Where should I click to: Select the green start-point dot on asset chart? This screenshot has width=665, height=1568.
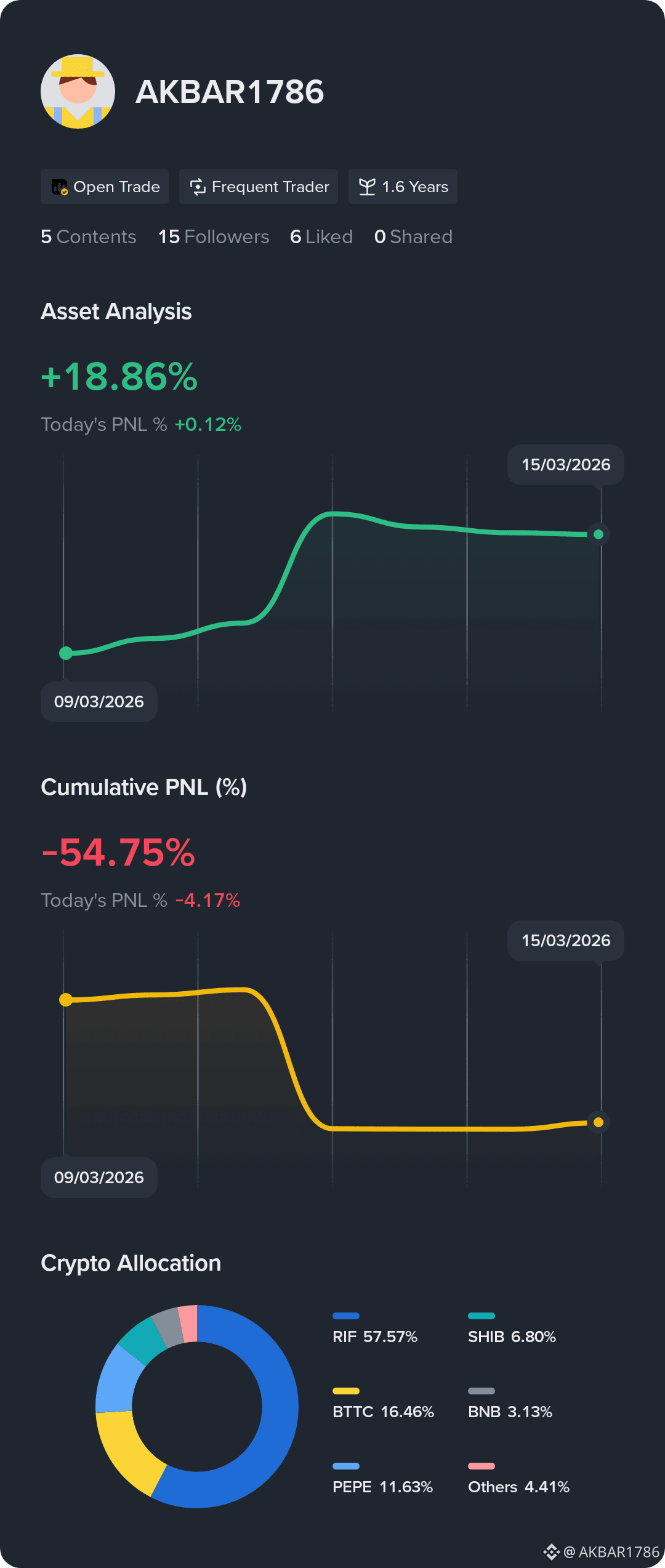[66, 653]
